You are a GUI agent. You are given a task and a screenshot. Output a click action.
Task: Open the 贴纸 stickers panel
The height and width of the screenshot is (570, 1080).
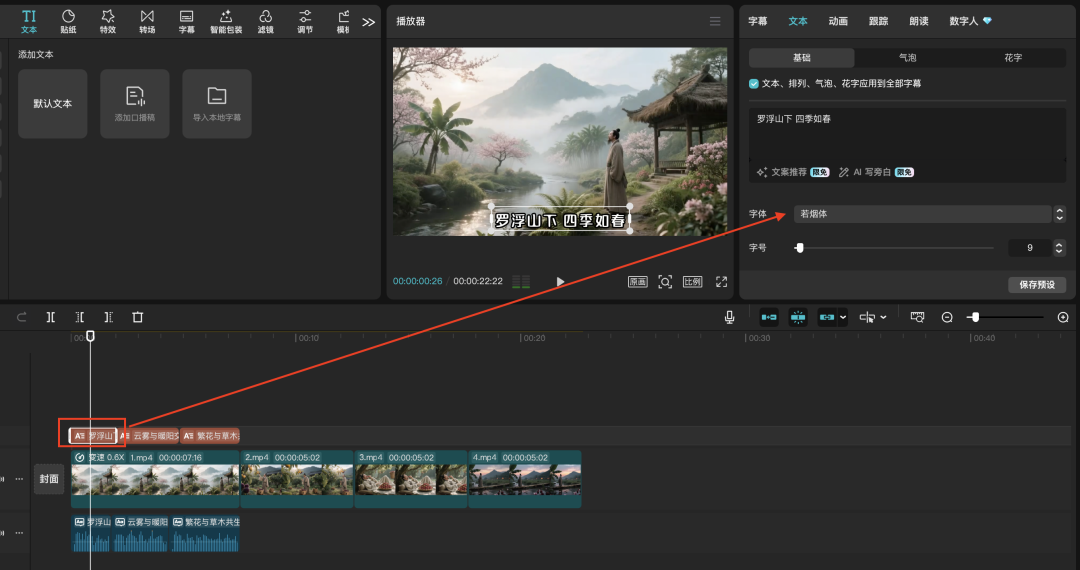click(68, 21)
